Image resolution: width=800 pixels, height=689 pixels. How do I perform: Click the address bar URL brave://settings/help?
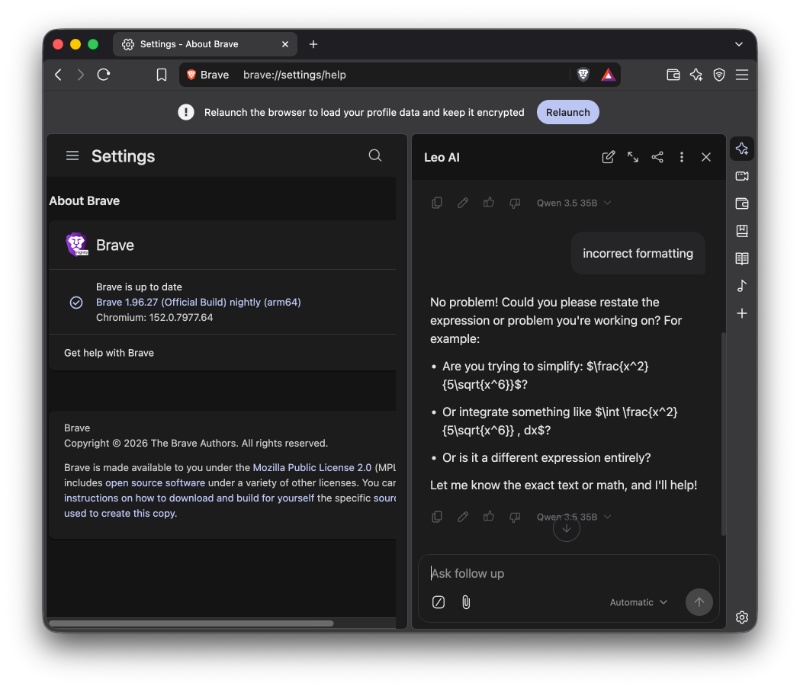click(294, 75)
